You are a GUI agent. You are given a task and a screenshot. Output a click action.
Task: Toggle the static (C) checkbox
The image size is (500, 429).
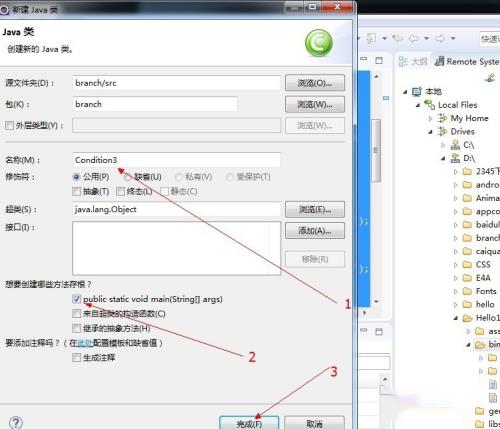[x=164, y=191]
